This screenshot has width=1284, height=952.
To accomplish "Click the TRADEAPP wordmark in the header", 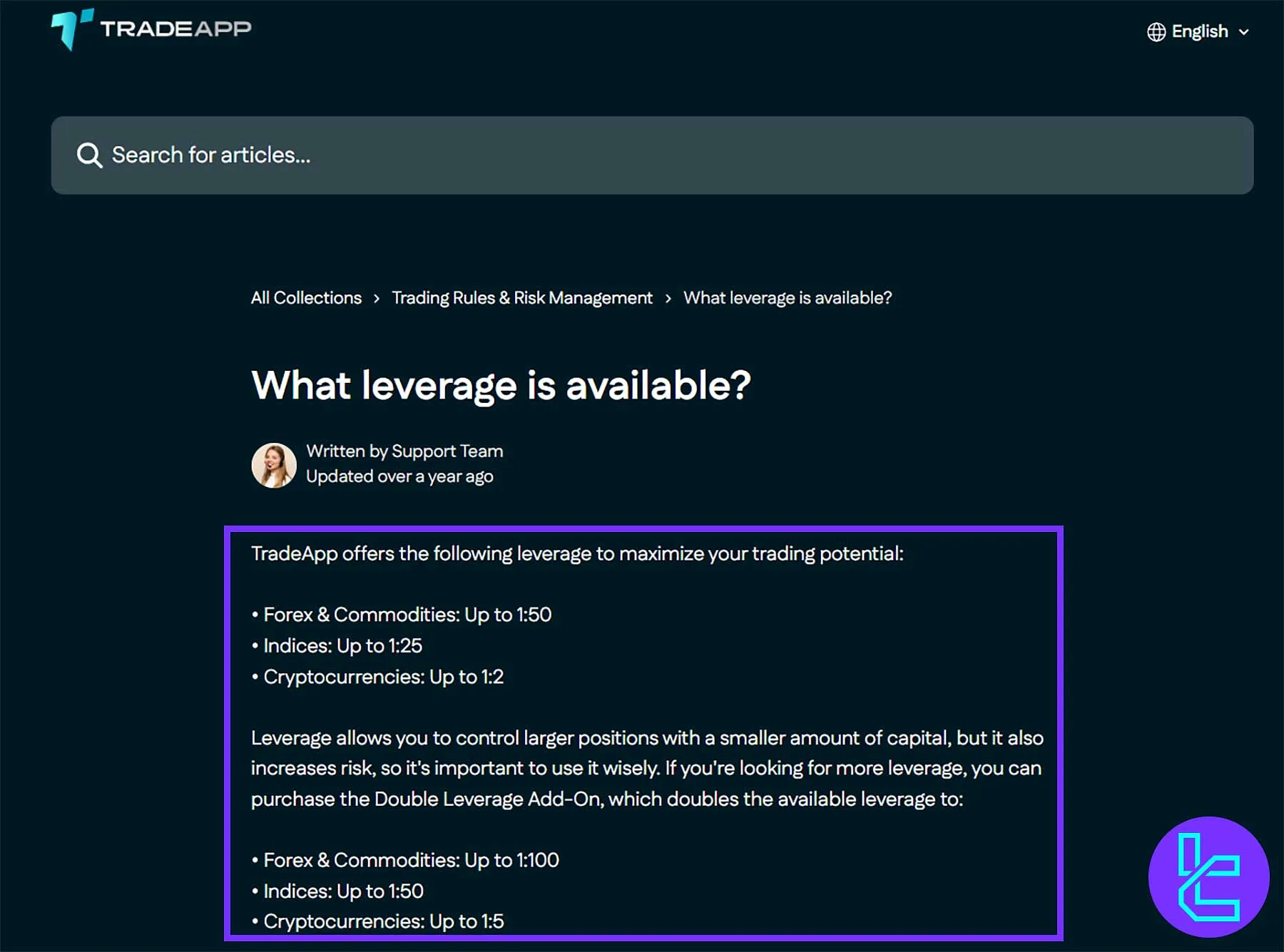I will (175, 29).
